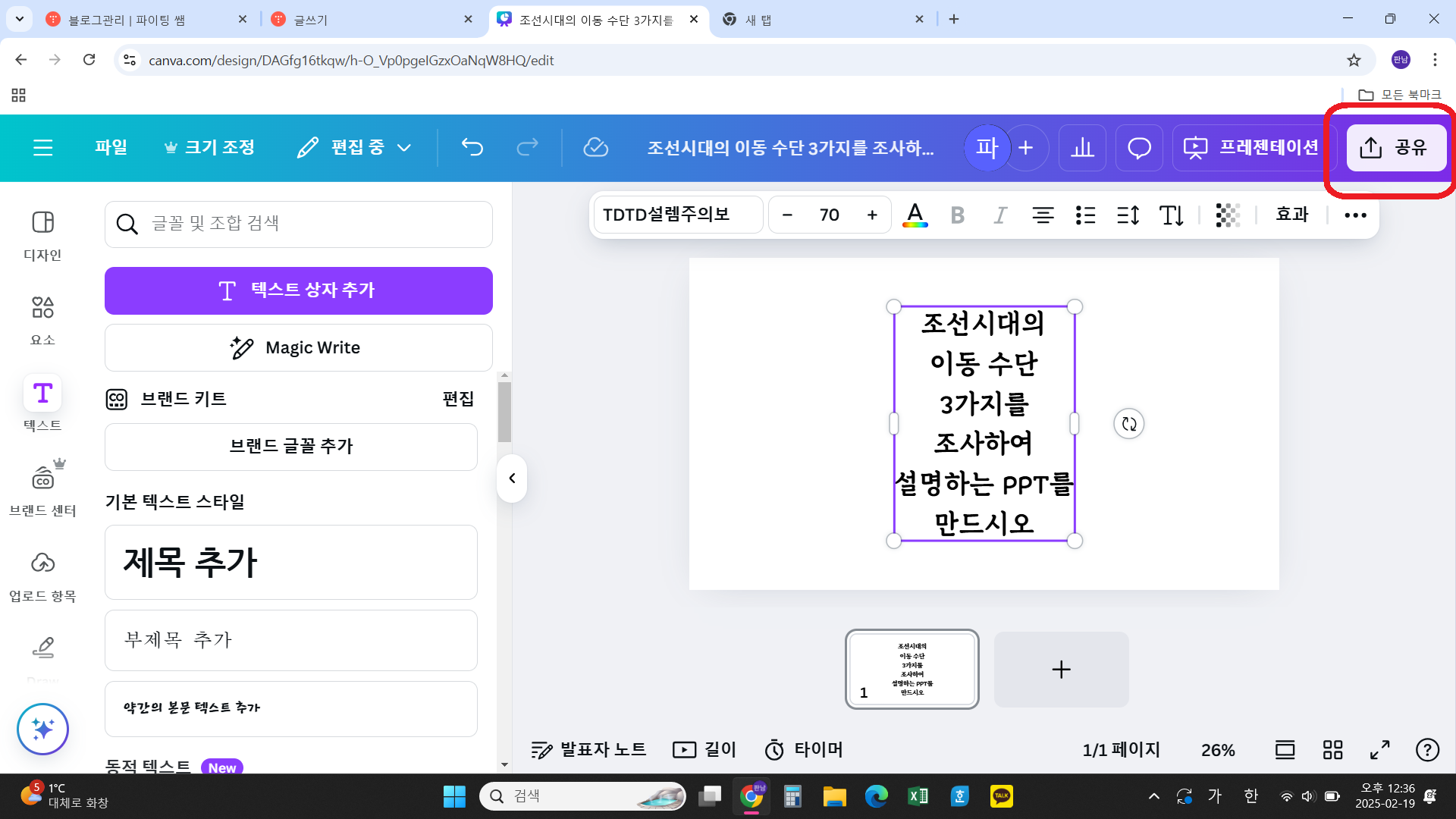Toggle italic formatting

1000,215
